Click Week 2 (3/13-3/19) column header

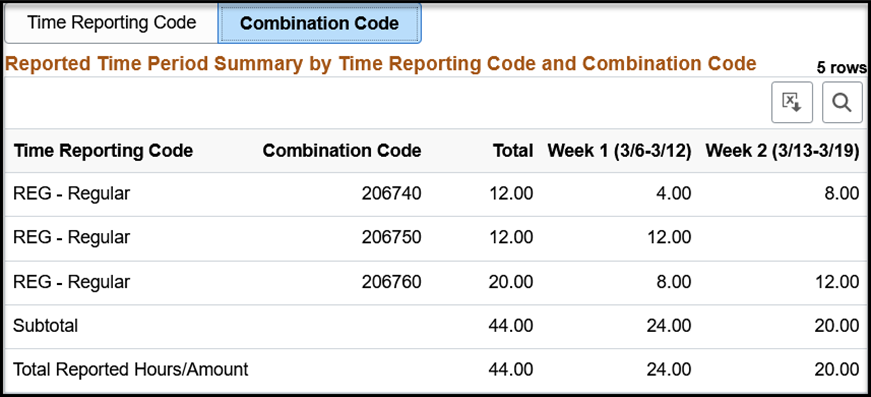click(x=782, y=150)
